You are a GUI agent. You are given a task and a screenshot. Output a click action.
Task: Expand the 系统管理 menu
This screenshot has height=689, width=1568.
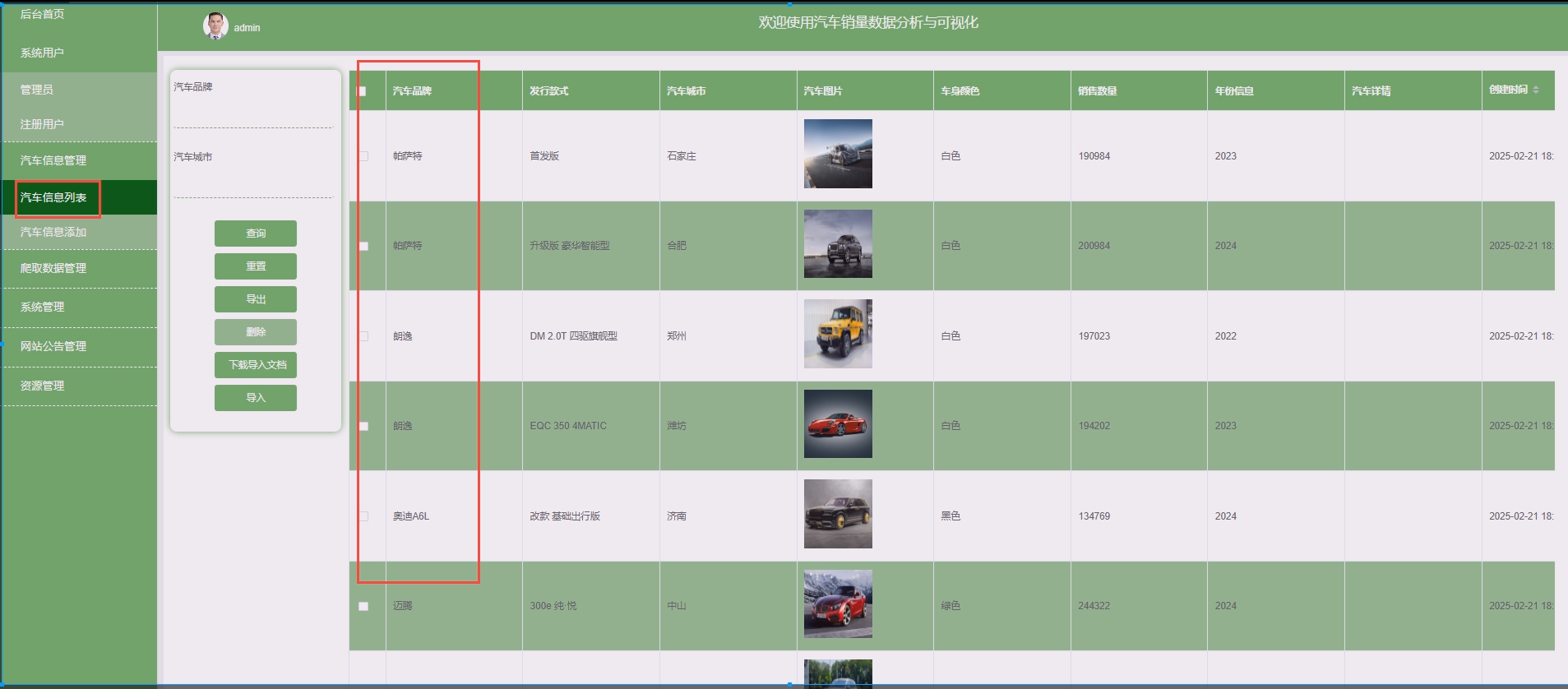79,307
